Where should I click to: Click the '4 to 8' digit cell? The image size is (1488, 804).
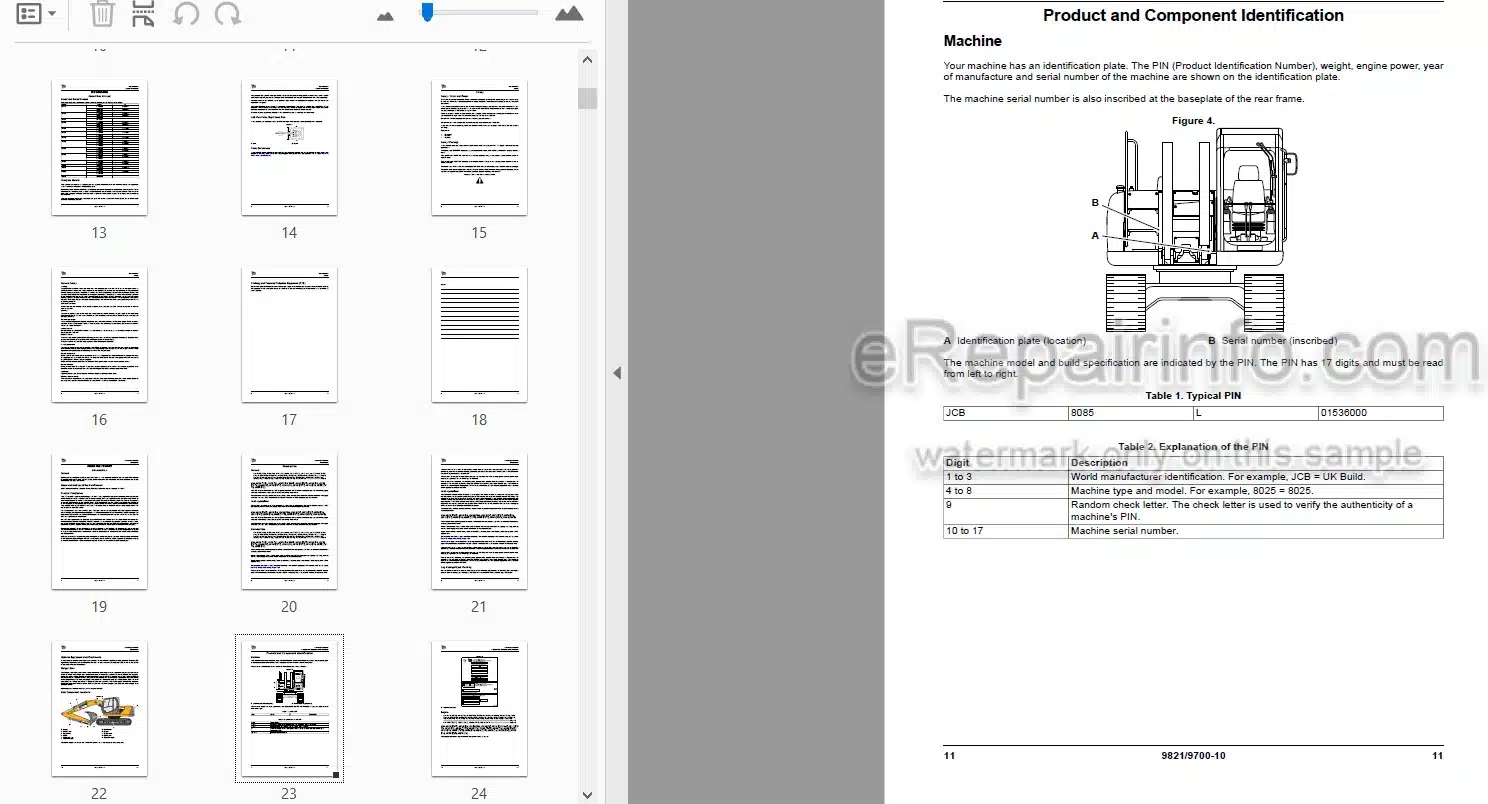(x=1006, y=491)
